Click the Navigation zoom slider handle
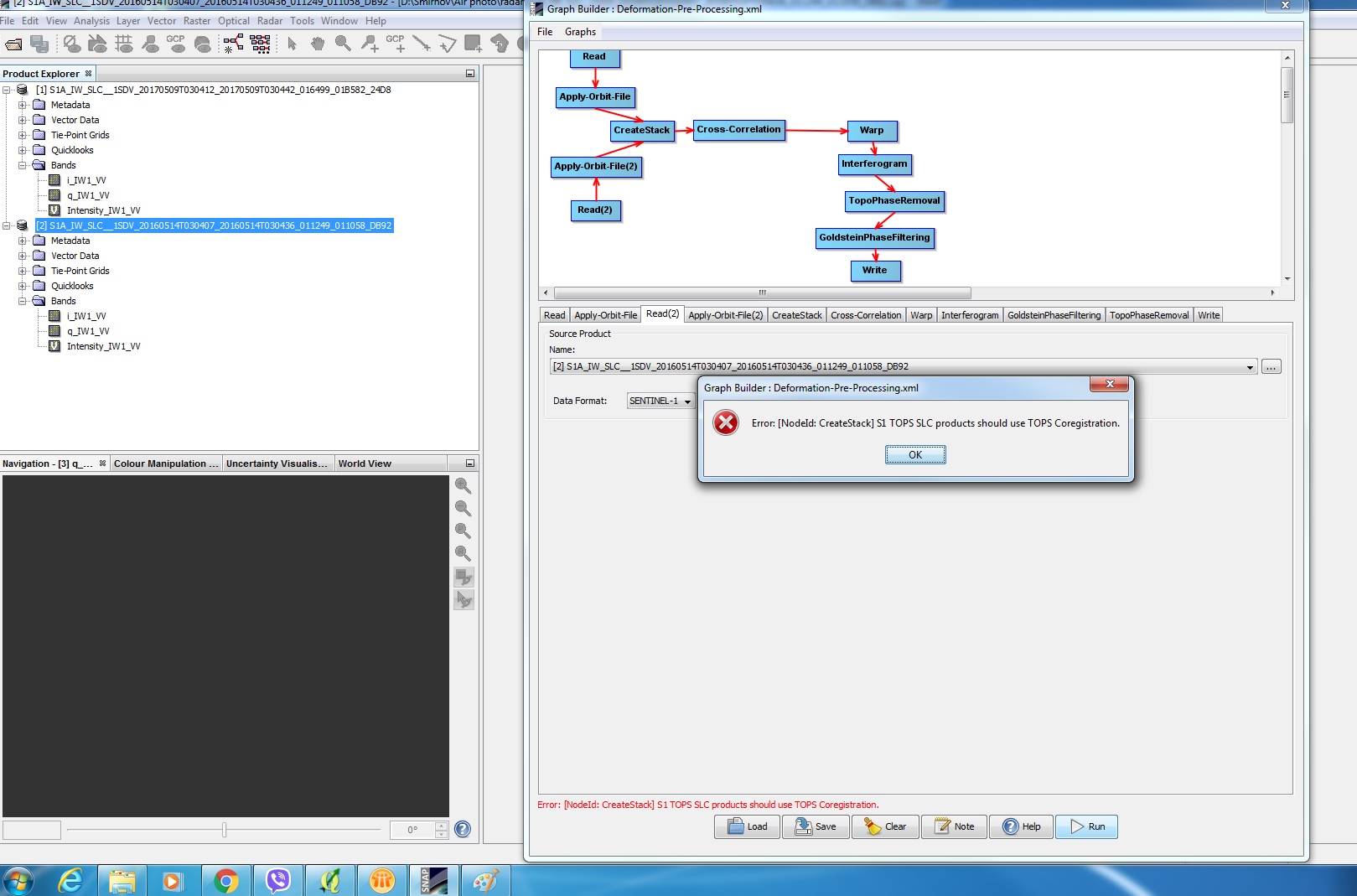Image resolution: width=1357 pixels, height=896 pixels. (x=224, y=830)
